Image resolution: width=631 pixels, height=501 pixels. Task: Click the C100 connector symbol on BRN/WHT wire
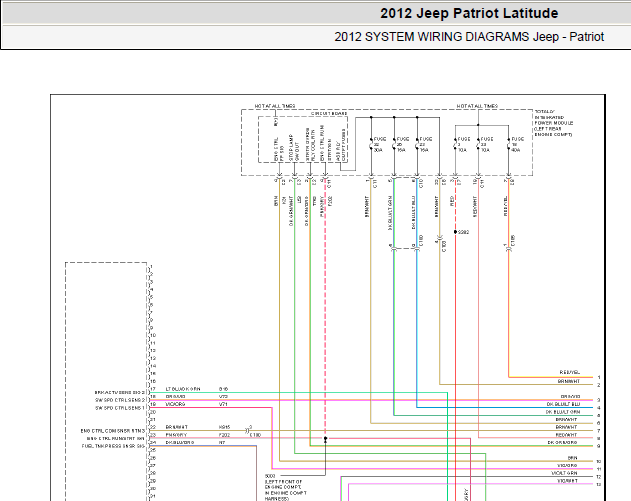(x=440, y=237)
